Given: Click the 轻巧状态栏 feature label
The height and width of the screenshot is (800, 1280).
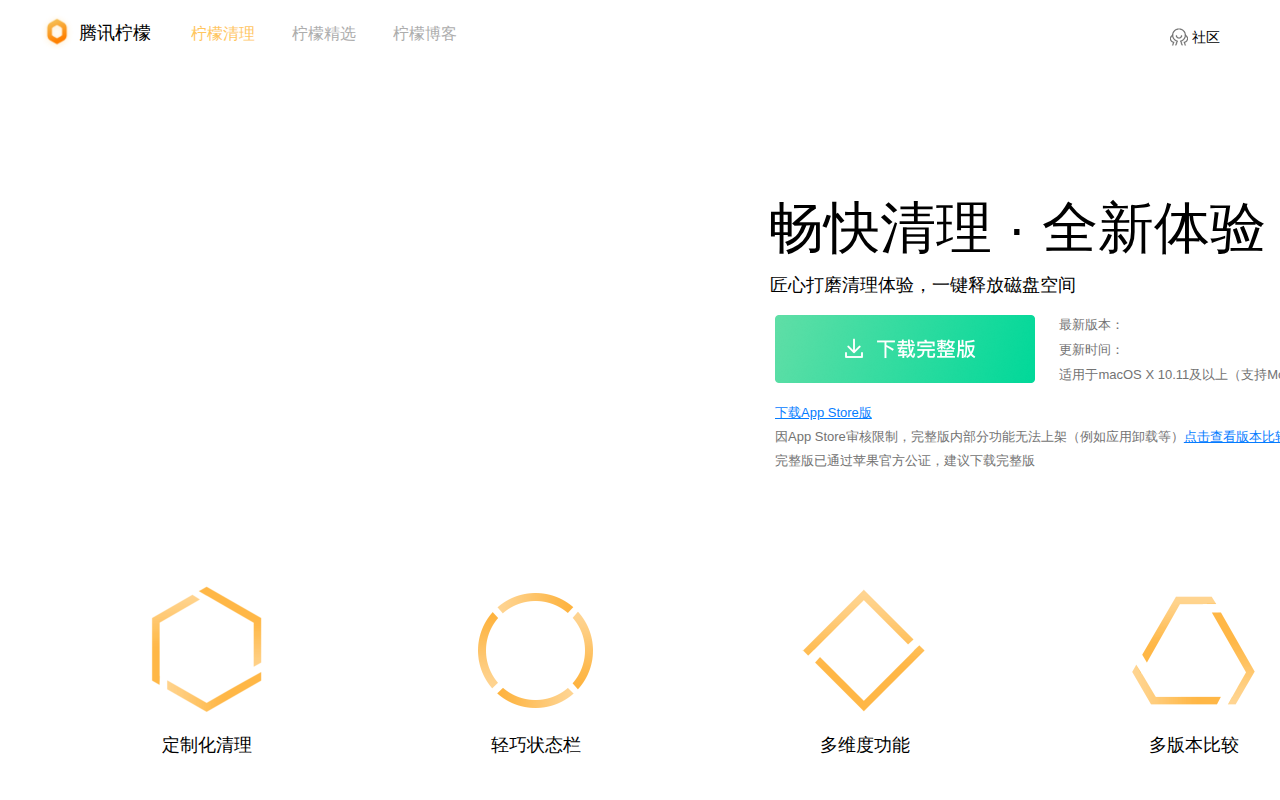Looking at the screenshot, I should 536,745.
